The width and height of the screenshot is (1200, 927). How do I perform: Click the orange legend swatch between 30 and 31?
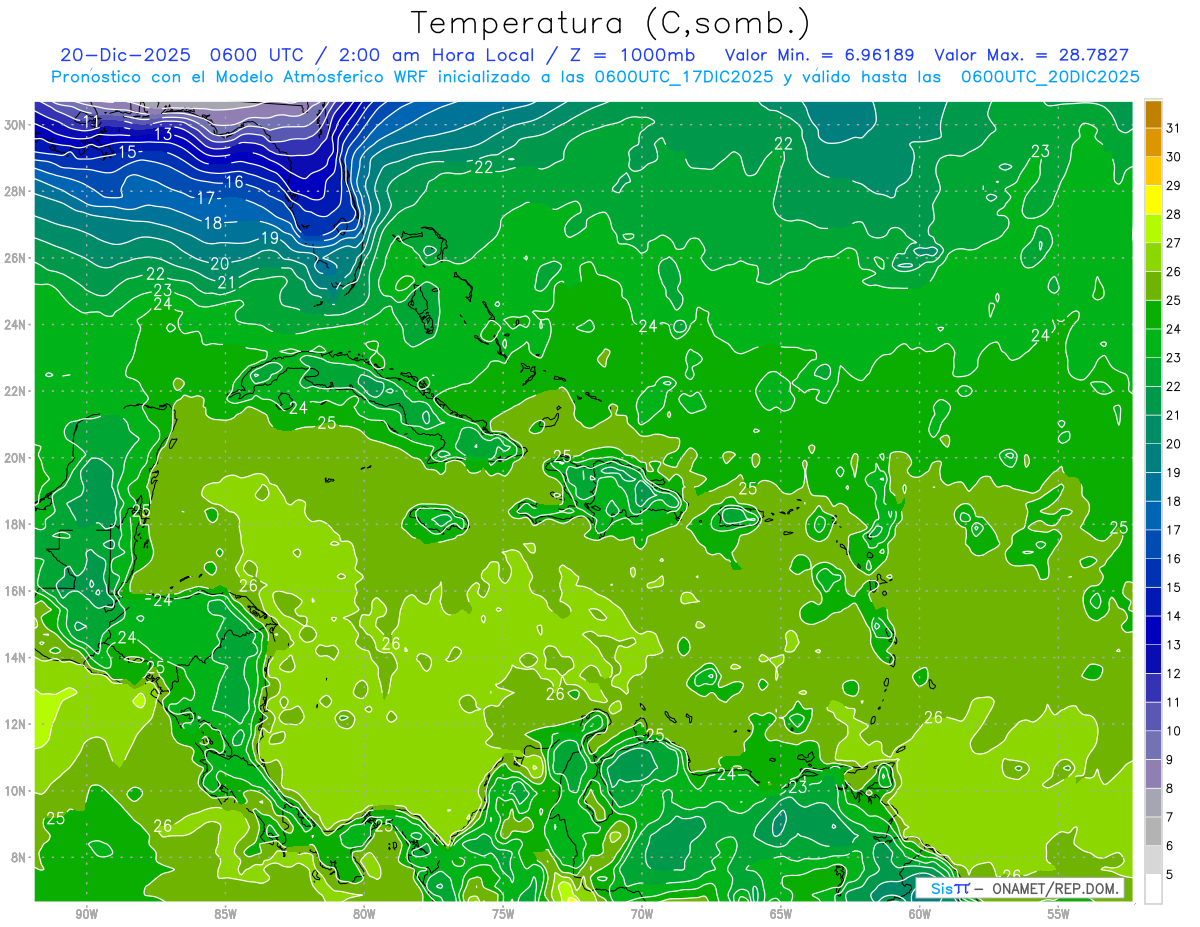[1153, 143]
